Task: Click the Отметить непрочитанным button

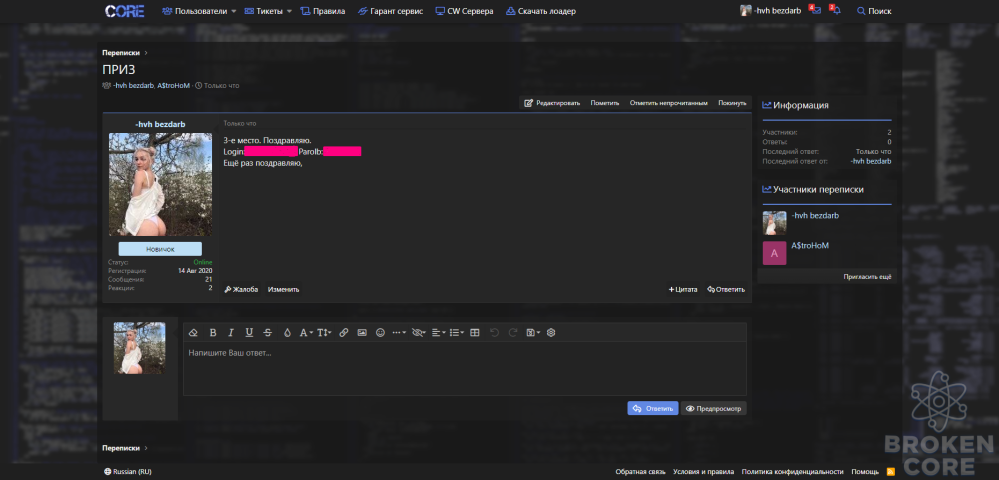Action: (x=668, y=103)
